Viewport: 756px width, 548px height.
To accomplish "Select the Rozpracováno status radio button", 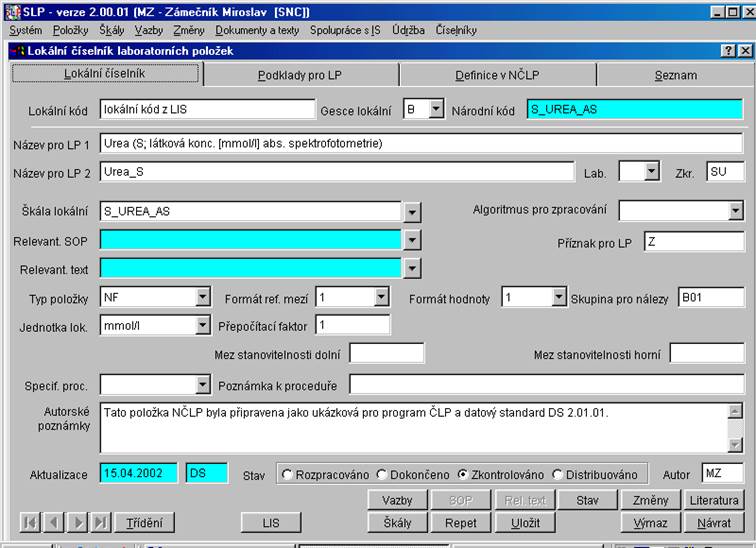I will pyautogui.click(x=288, y=474).
